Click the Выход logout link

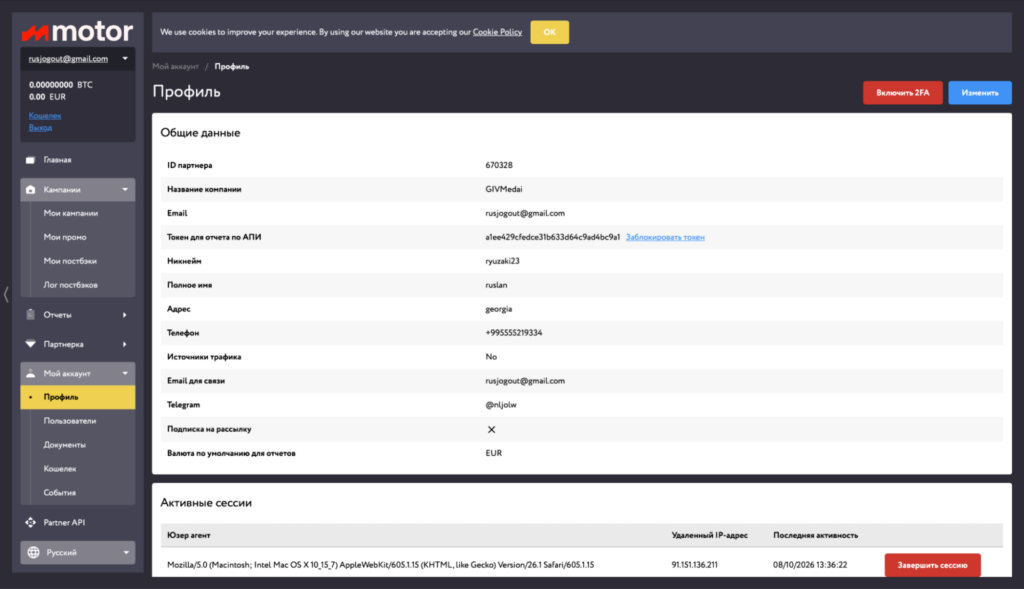pos(40,127)
